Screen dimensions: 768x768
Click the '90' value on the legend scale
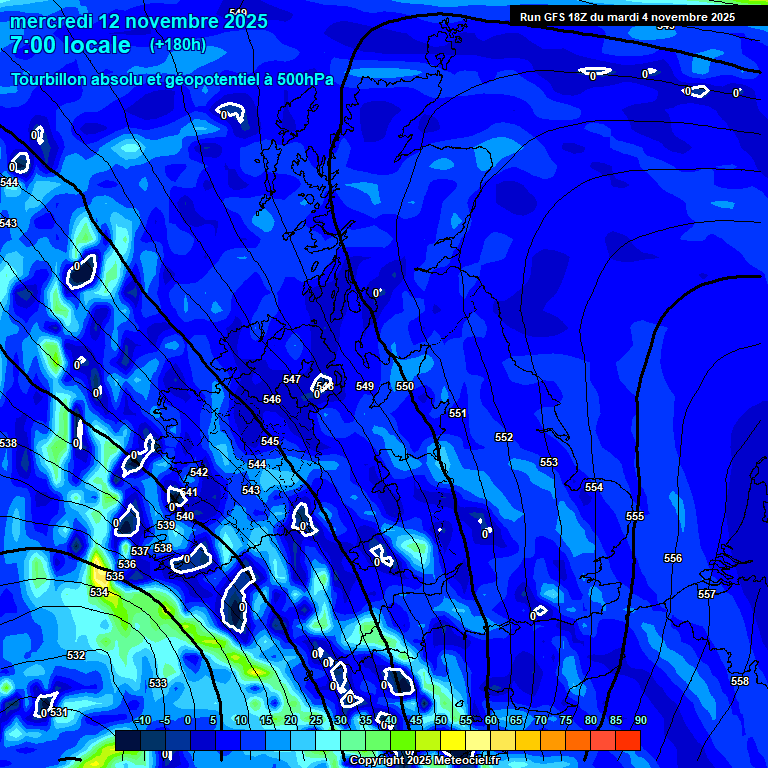coord(640,721)
